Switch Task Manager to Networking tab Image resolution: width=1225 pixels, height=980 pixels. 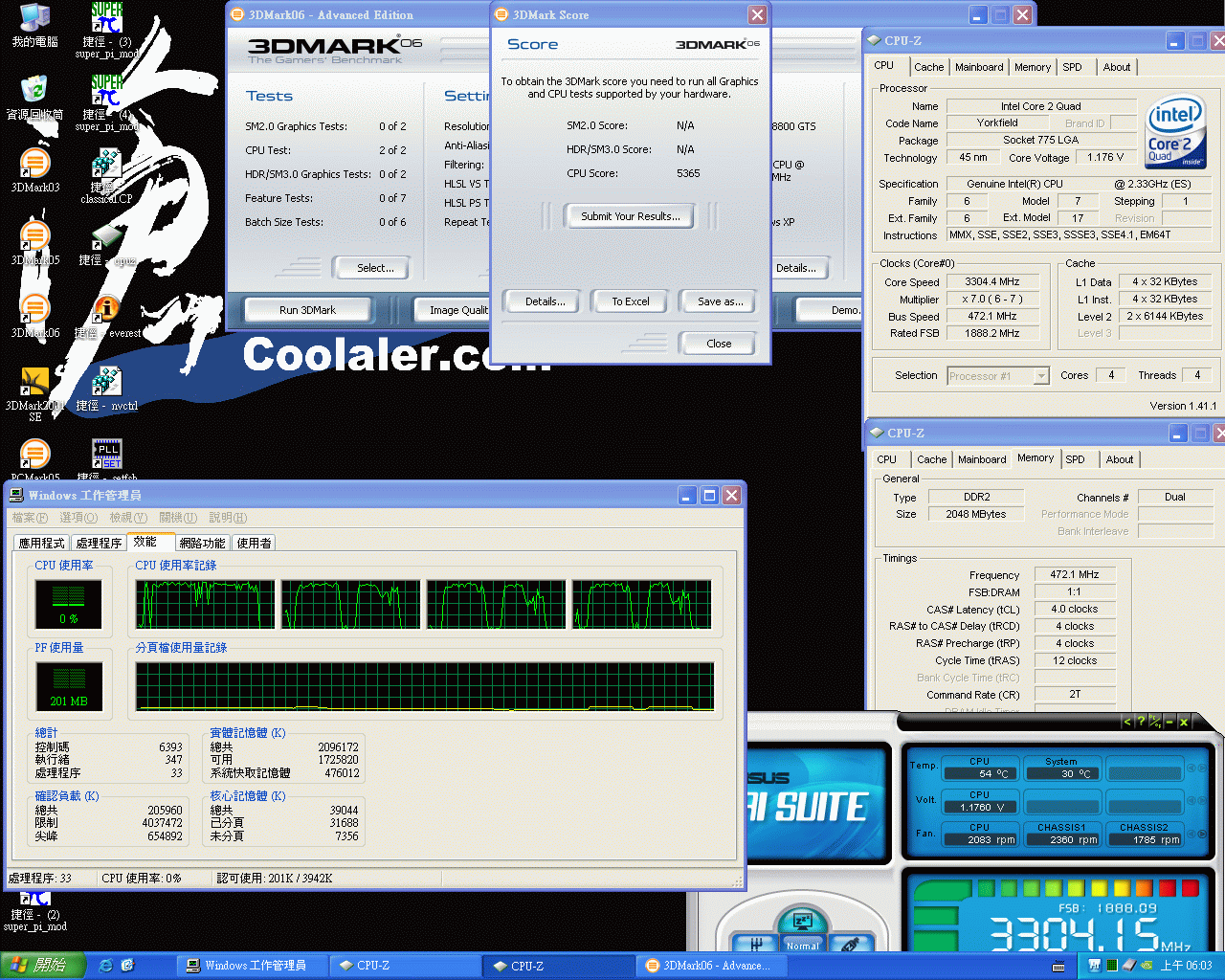202,543
